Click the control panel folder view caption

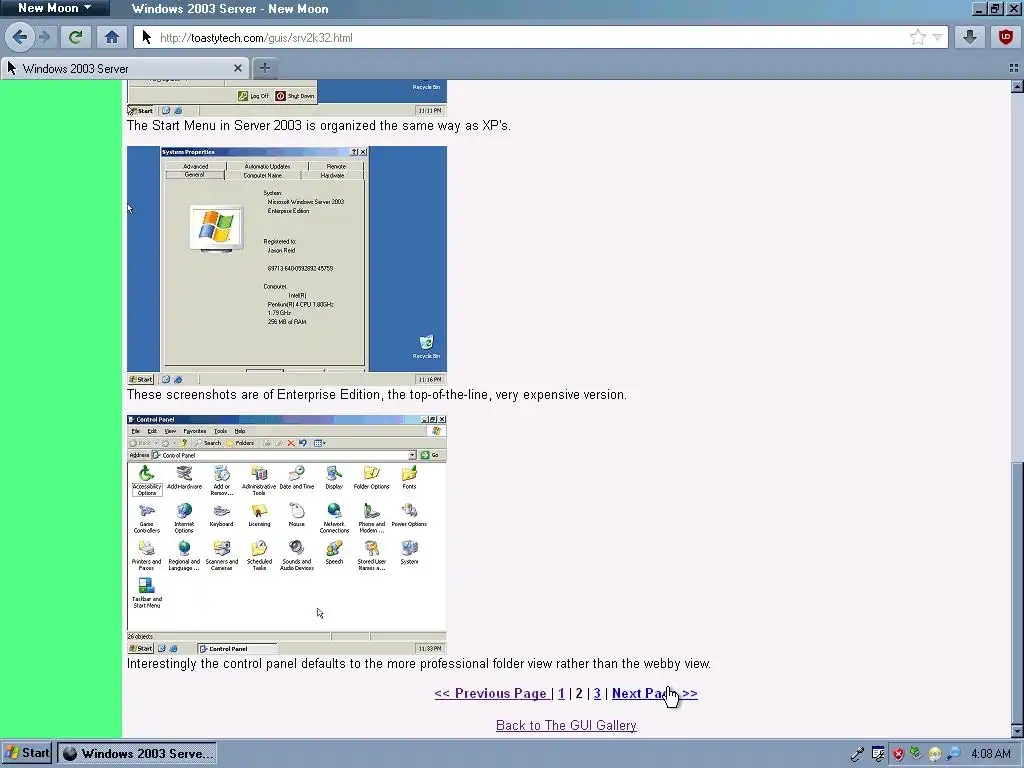[419, 664]
